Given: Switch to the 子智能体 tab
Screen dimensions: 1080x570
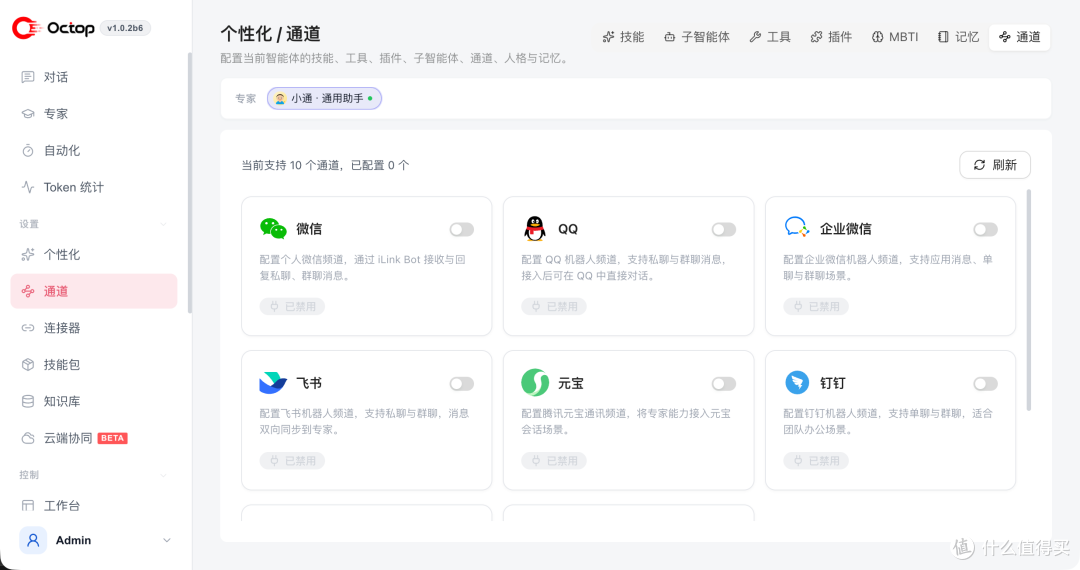Looking at the screenshot, I should point(696,37).
